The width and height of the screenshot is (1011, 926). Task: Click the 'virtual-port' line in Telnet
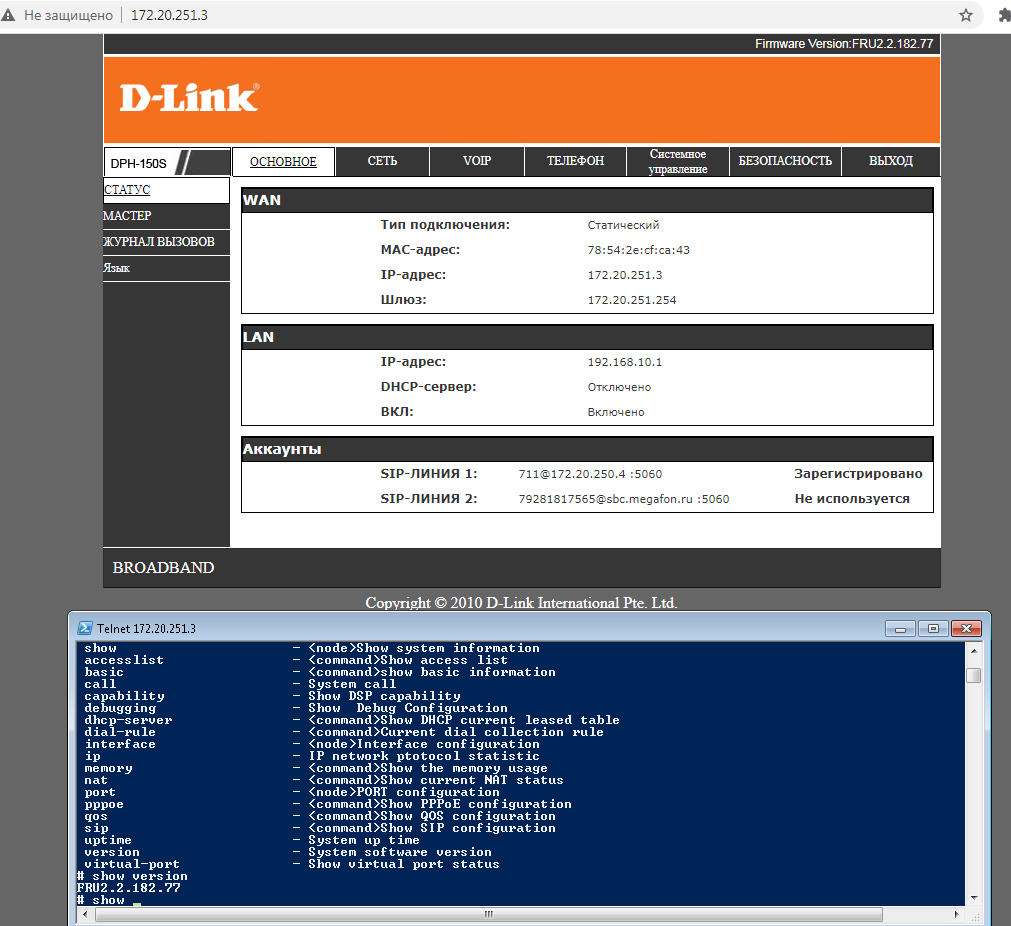pos(291,864)
